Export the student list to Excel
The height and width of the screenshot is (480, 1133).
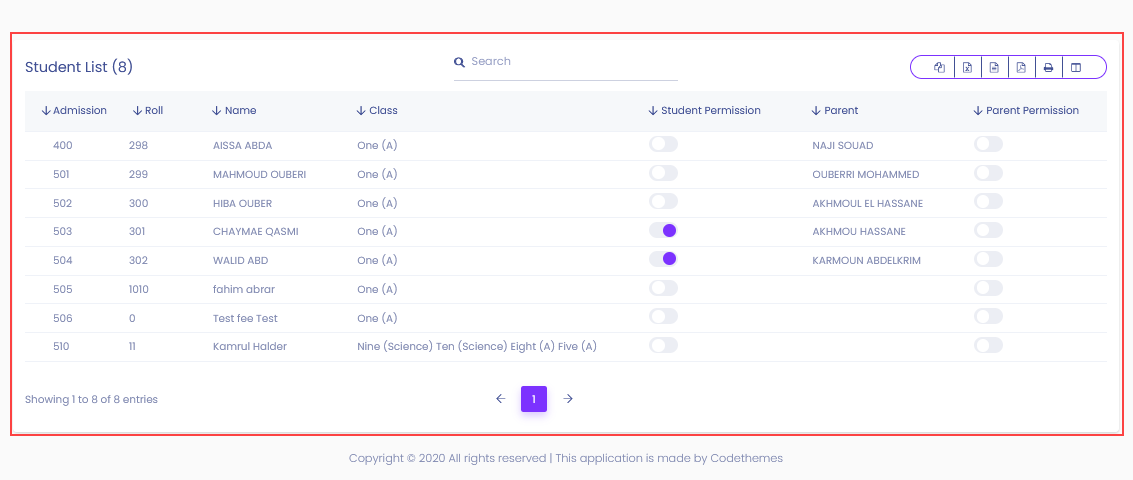tap(968, 67)
